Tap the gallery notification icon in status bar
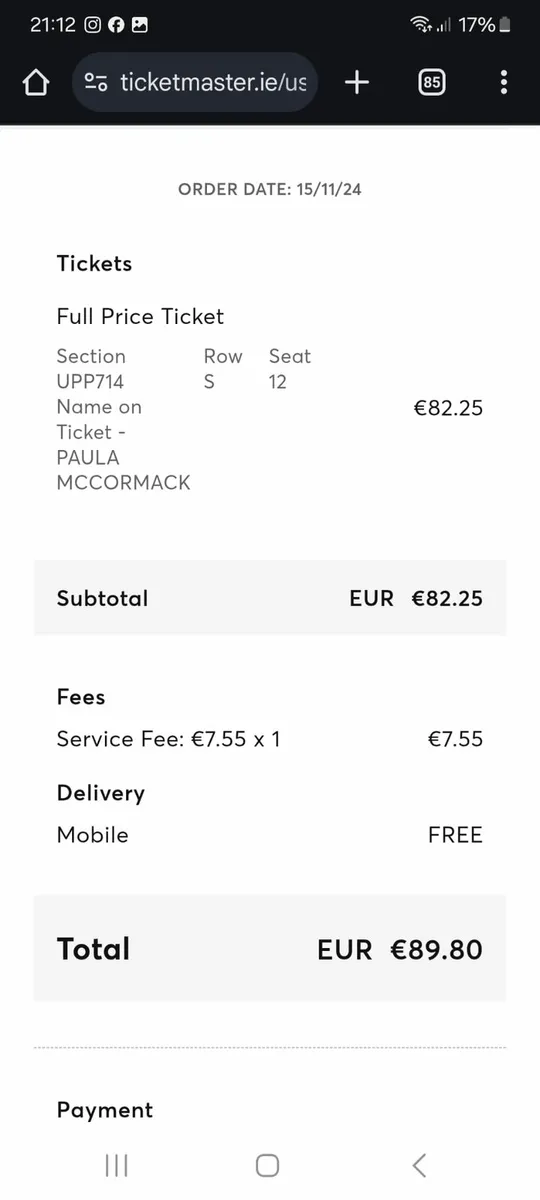This screenshot has width=540, height=1200. coord(140,25)
